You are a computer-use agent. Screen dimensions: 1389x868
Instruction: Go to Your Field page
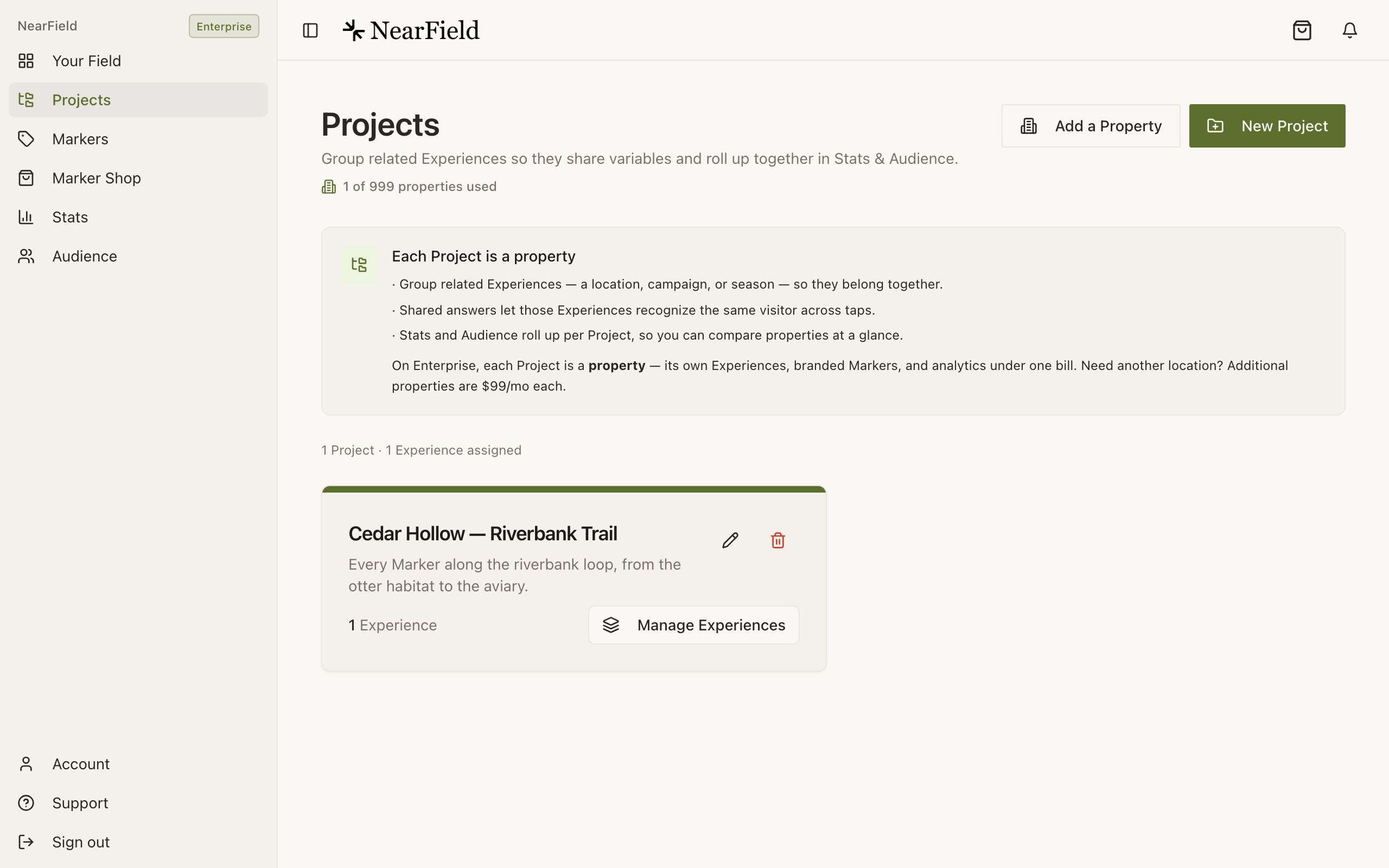pyautogui.click(x=138, y=61)
